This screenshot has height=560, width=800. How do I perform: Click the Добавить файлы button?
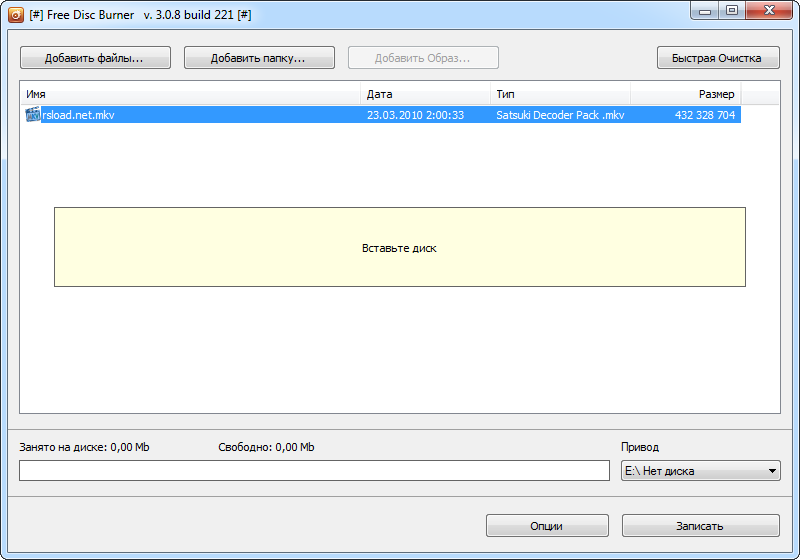tap(95, 58)
